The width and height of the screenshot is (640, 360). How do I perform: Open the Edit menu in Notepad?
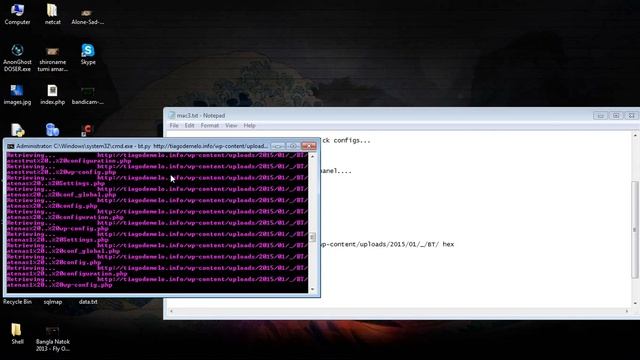click(x=189, y=126)
